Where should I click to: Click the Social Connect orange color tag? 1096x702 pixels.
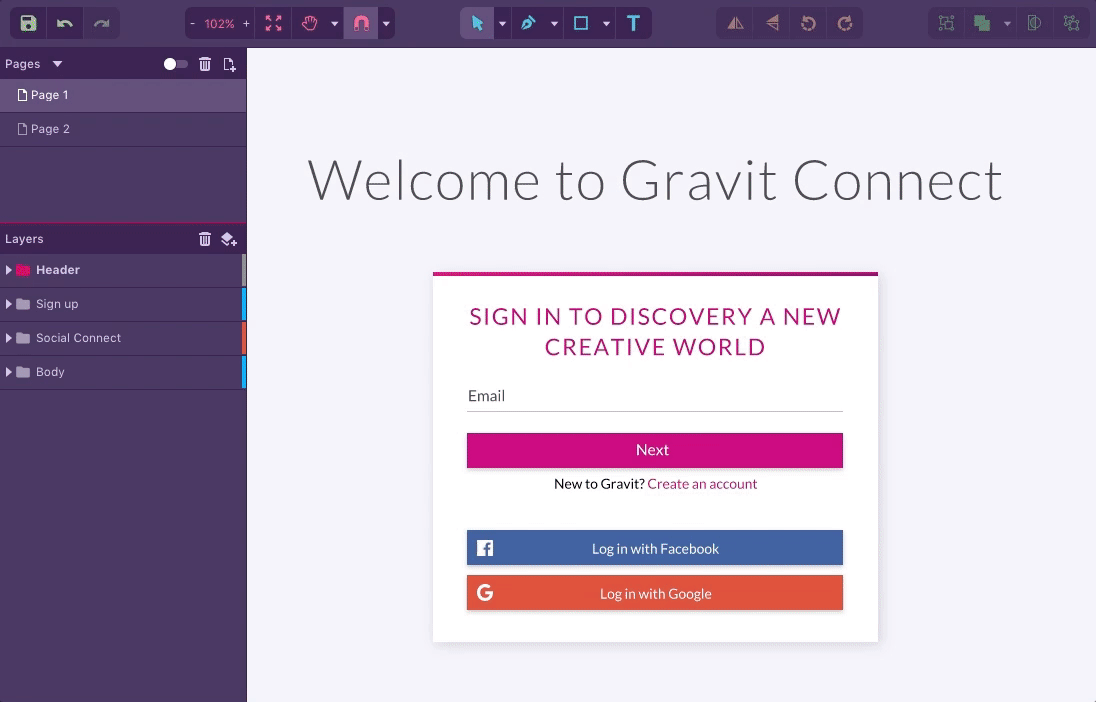[x=244, y=338]
